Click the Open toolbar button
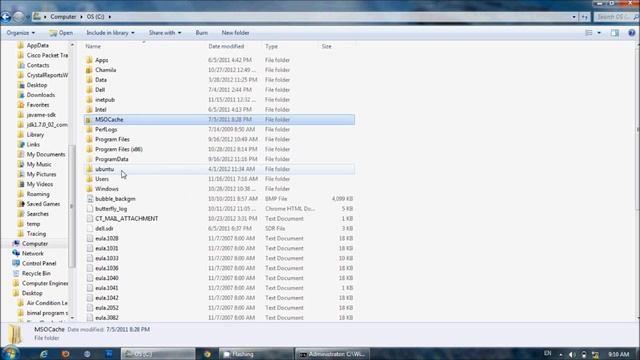The height and width of the screenshot is (360, 640). pyautogui.click(x=61, y=33)
